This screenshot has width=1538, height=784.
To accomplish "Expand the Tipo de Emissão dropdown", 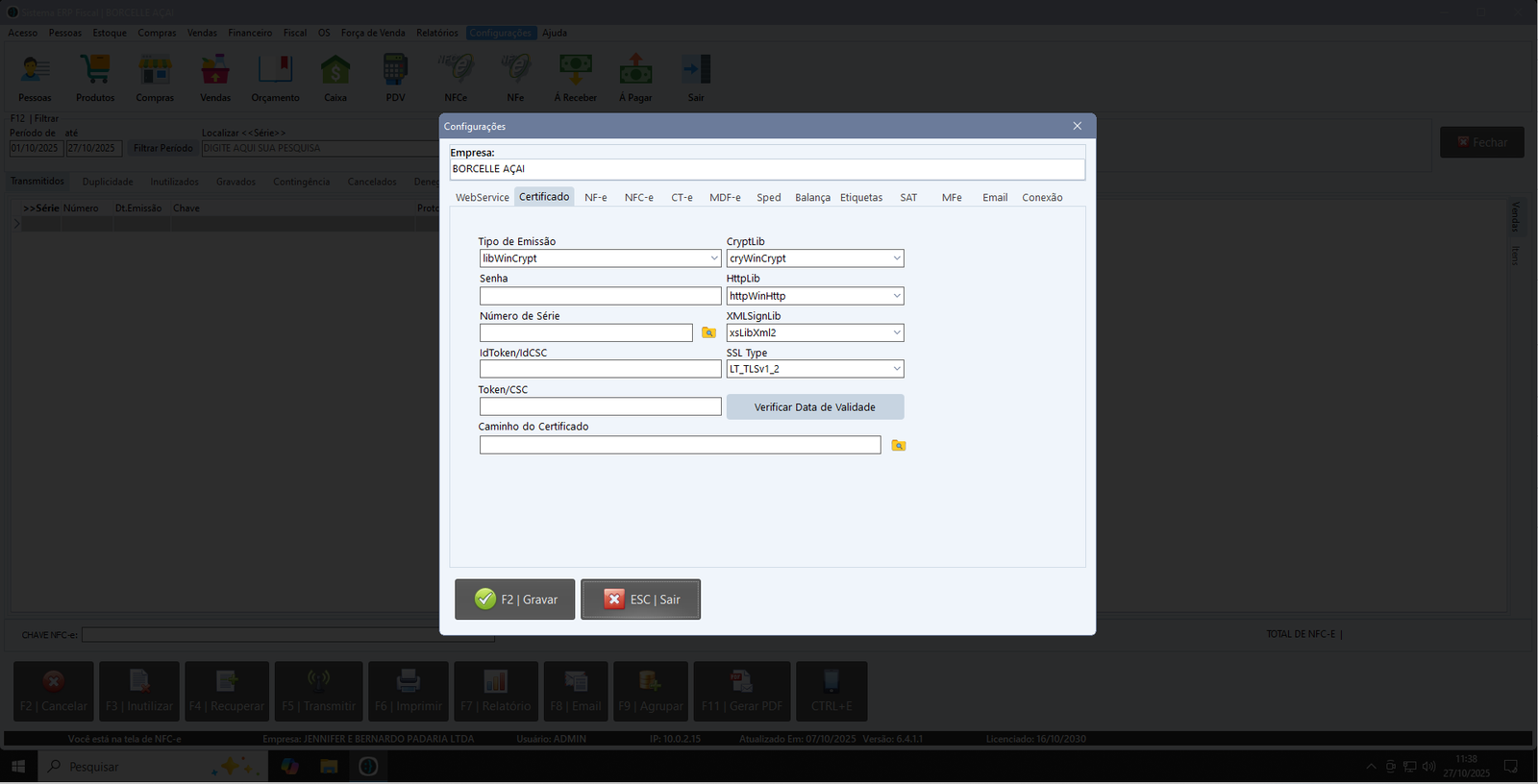I will [713, 258].
